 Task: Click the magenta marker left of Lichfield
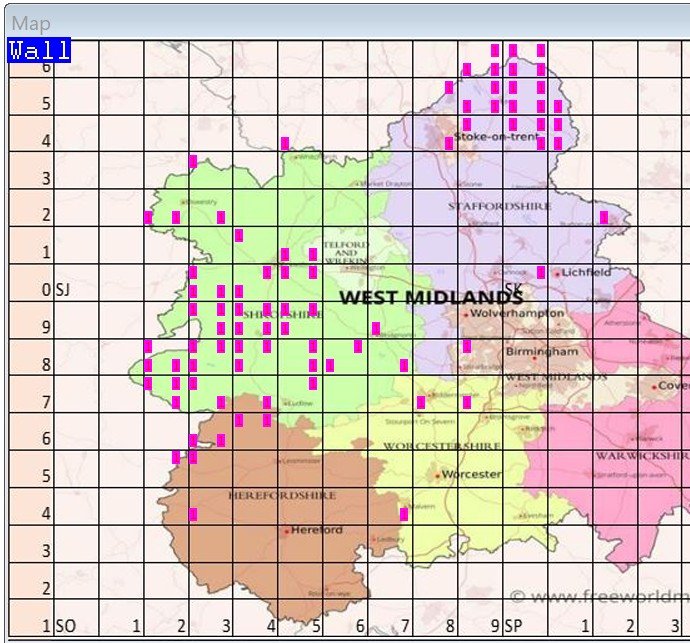click(x=541, y=272)
